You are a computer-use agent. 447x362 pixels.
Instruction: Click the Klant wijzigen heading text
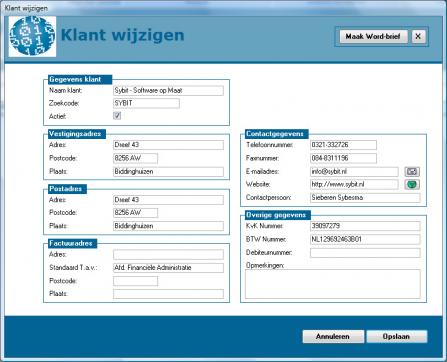(x=122, y=35)
